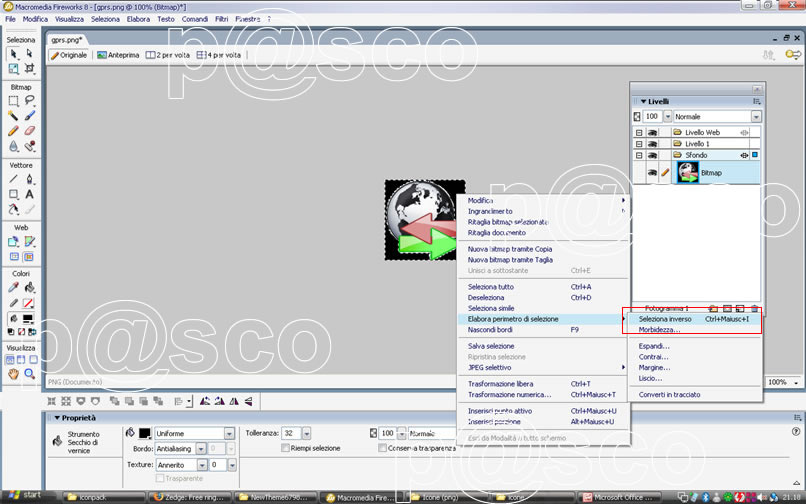Image resolution: width=806 pixels, height=504 pixels.
Task: Select the Pointer tool
Action: (14, 53)
